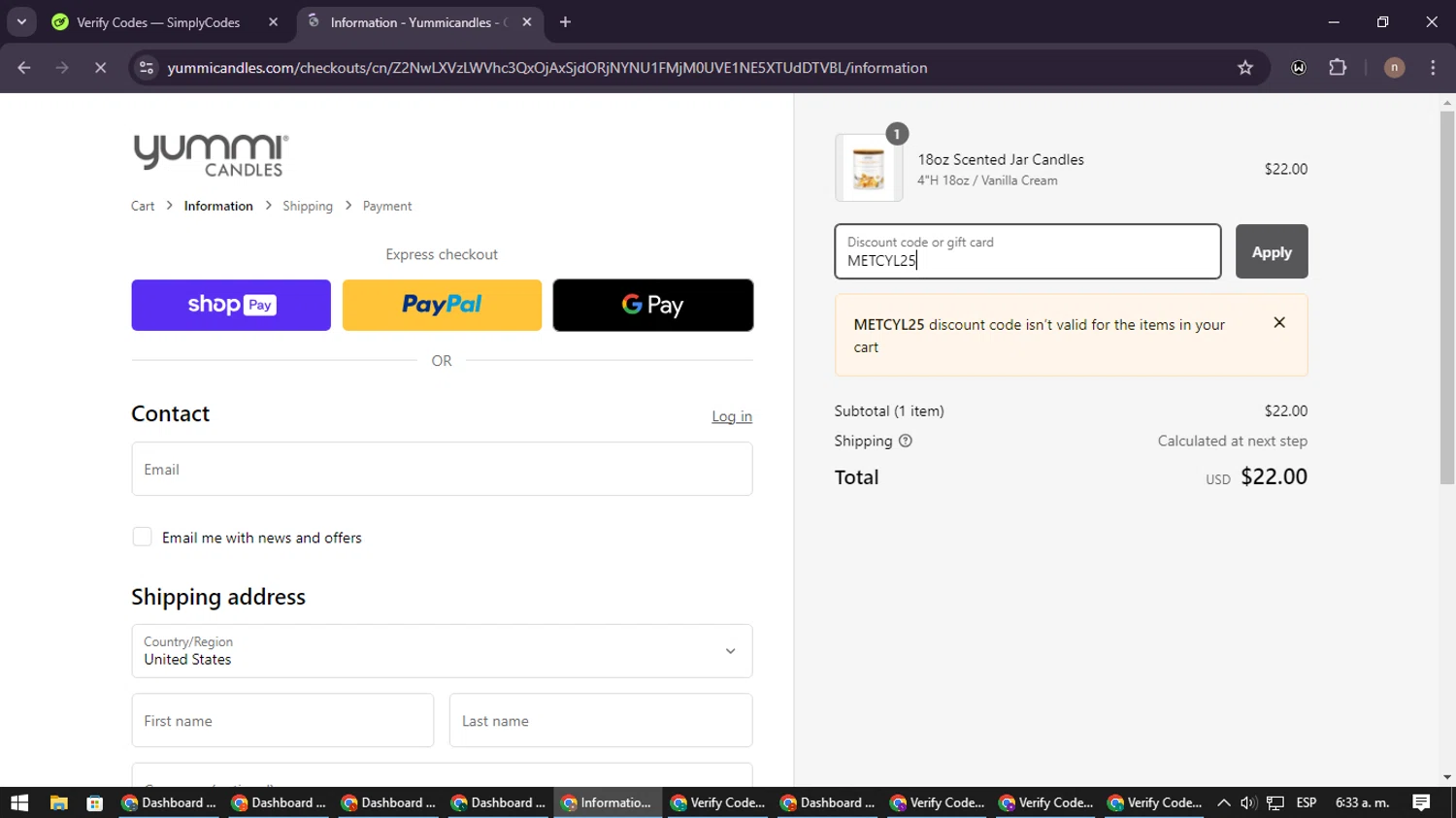This screenshot has width=1456, height=818.
Task: Click the browser back arrow
Action: (24, 68)
